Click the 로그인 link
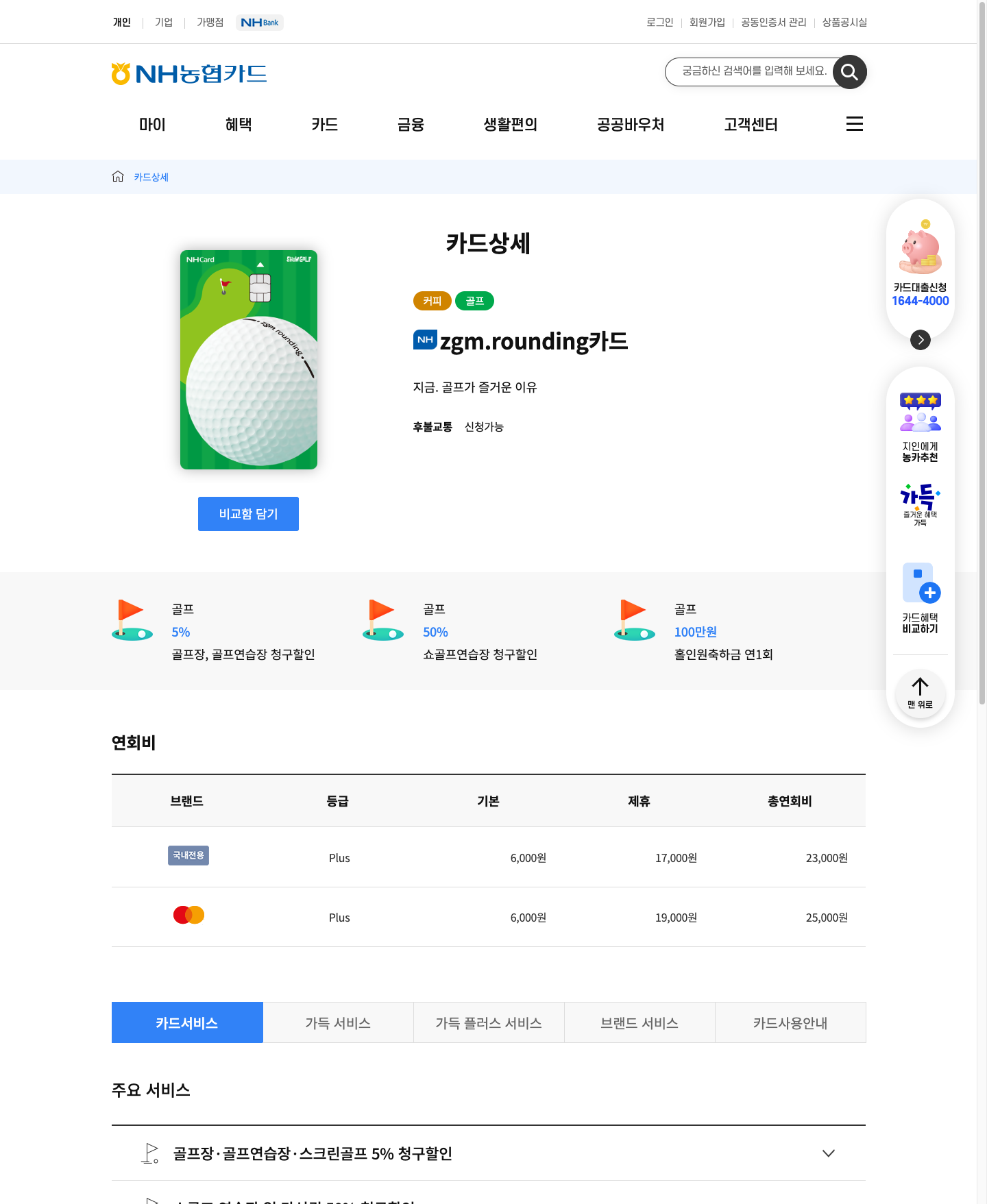This screenshot has width=987, height=1204. [x=660, y=22]
